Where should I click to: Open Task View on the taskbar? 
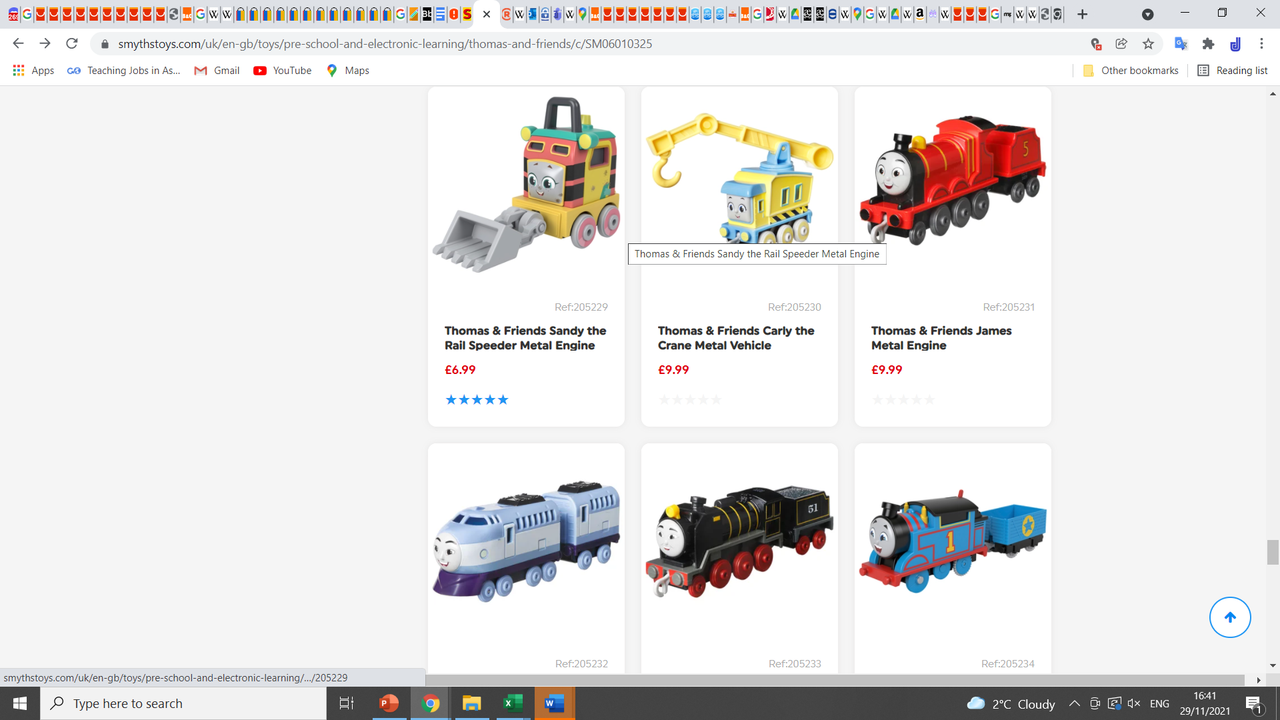click(347, 704)
